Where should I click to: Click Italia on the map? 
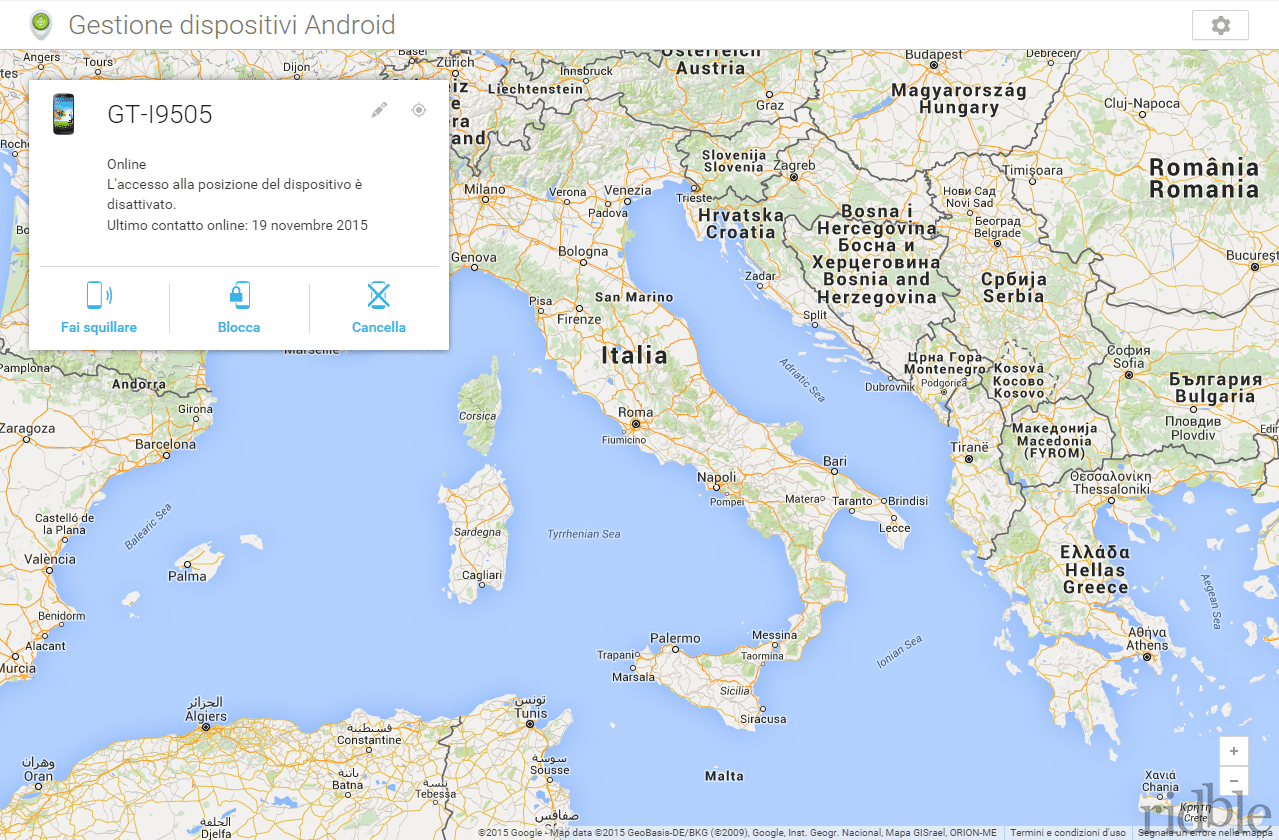pyautogui.click(x=637, y=354)
